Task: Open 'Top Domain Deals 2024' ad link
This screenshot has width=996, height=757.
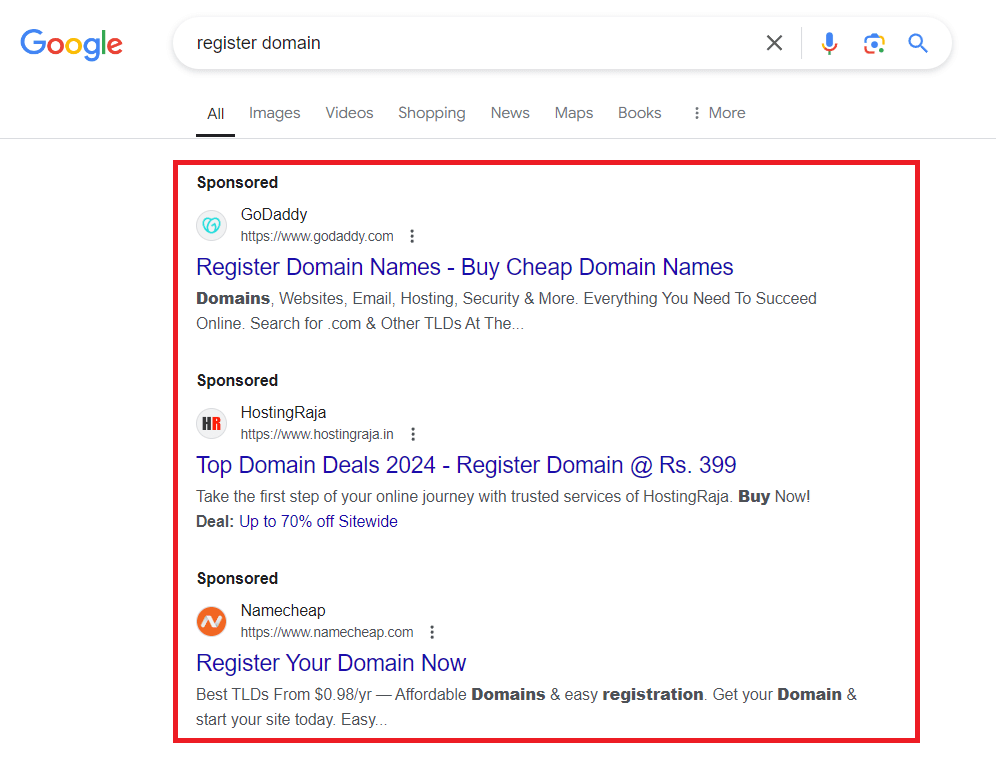Action: tap(466, 466)
